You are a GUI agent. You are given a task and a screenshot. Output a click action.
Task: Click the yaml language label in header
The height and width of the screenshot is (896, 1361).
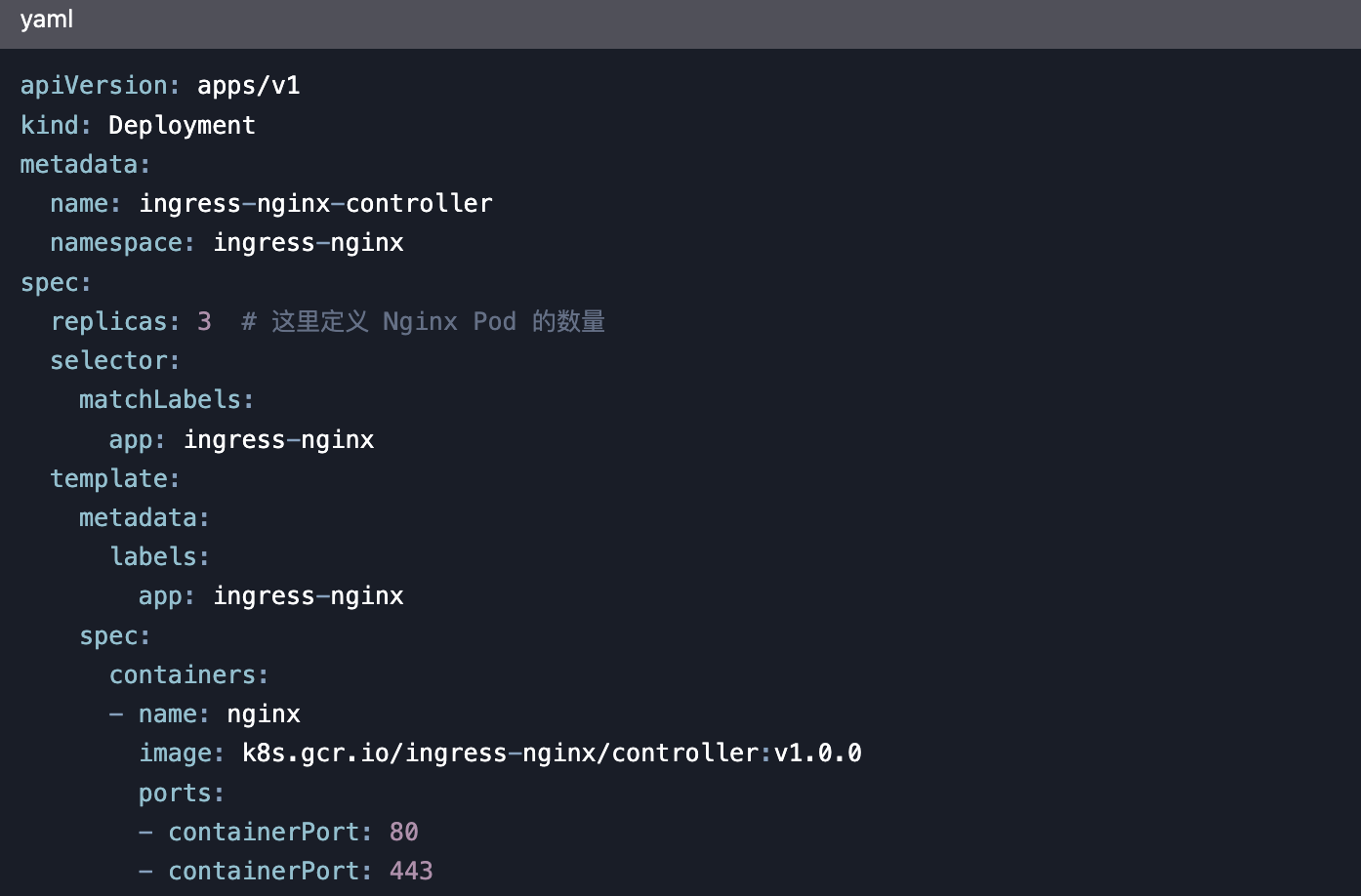tap(47, 20)
